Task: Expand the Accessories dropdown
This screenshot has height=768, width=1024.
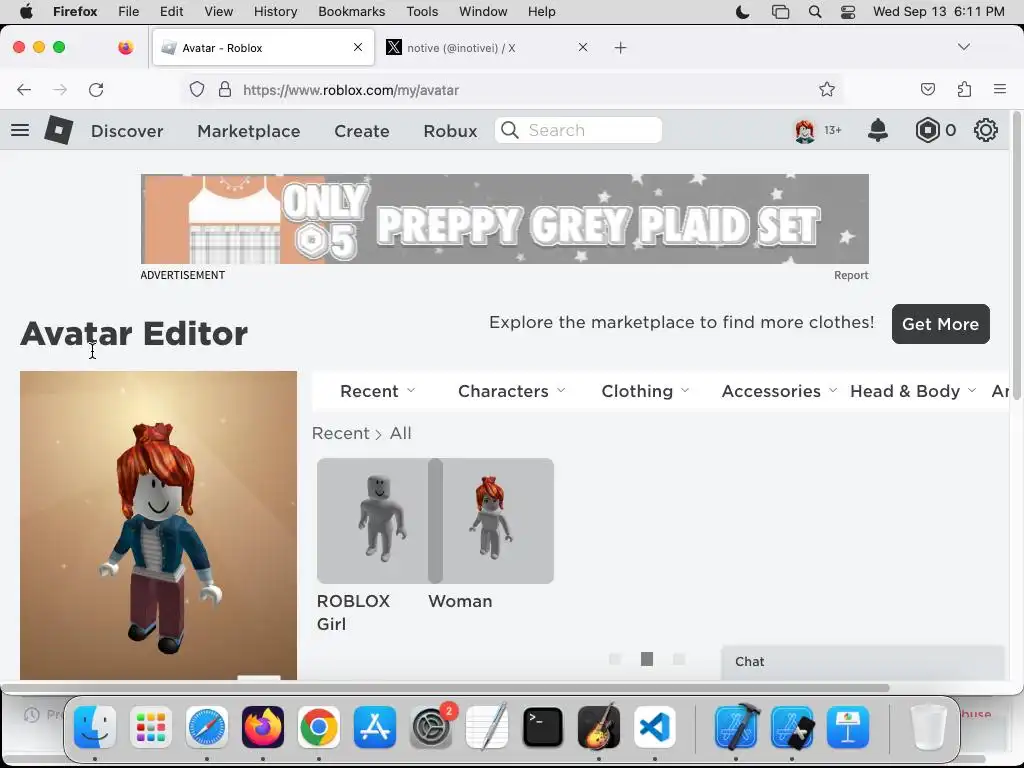Action: (779, 391)
